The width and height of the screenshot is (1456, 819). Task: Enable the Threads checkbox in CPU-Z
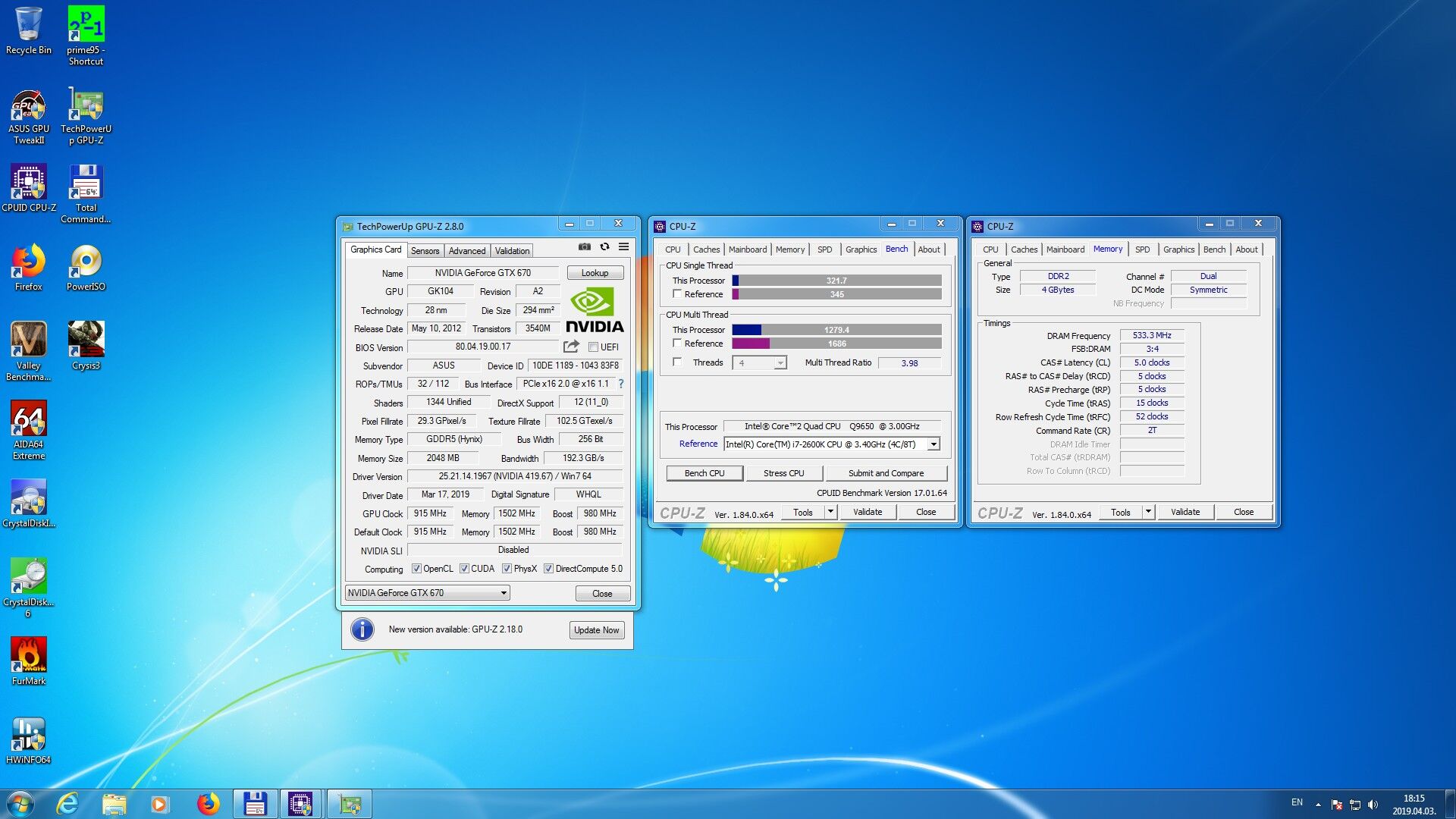(x=677, y=362)
